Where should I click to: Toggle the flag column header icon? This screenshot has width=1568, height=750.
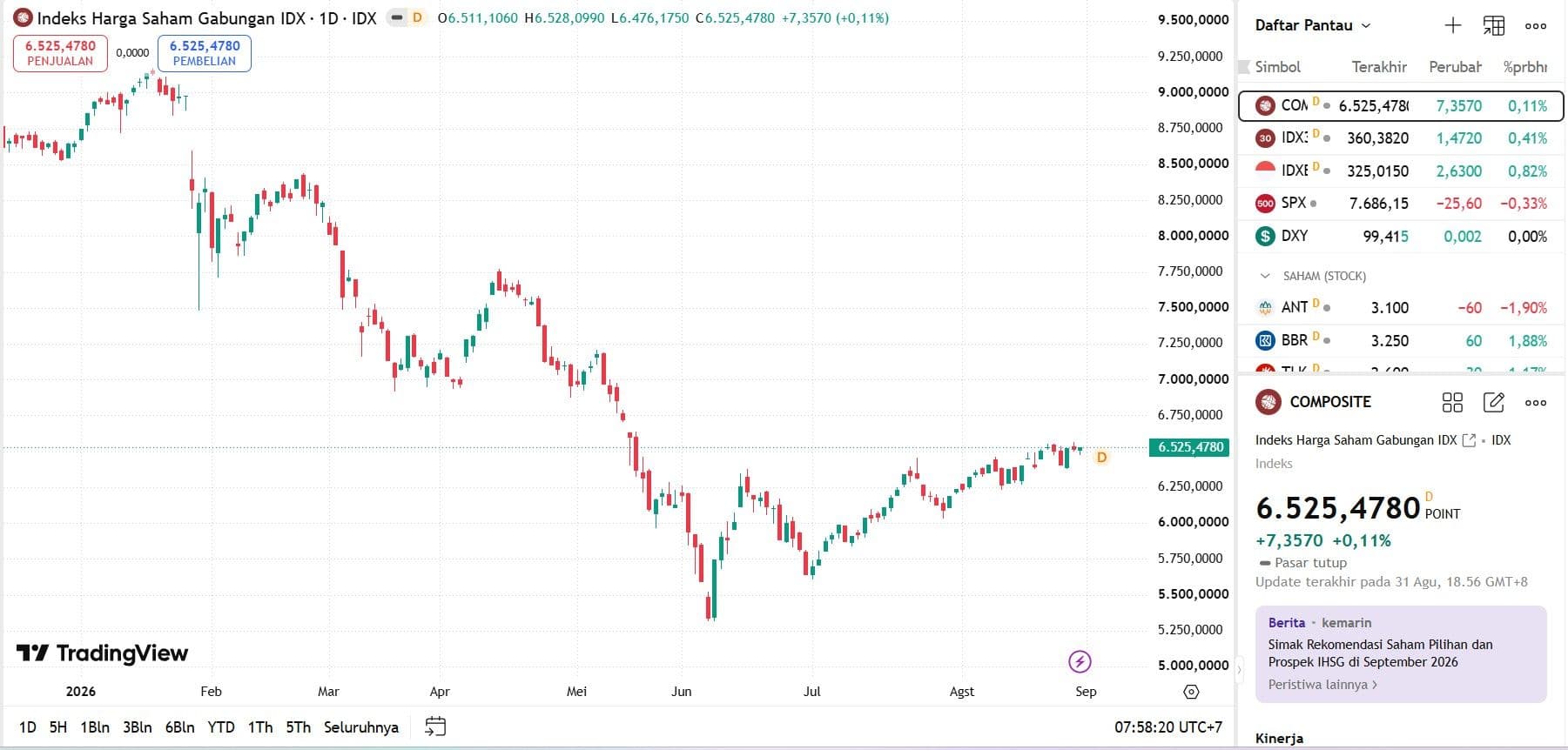tap(1244, 67)
